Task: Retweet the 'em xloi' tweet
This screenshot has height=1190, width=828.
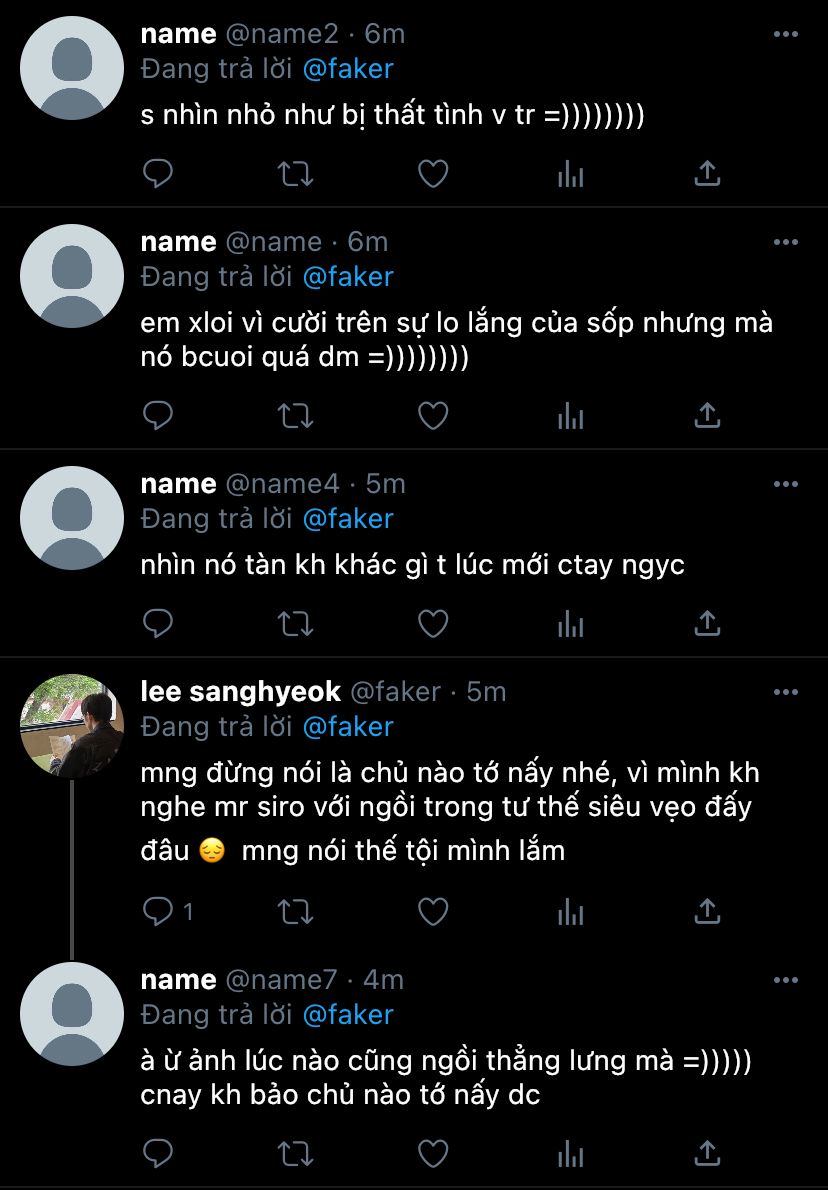Action: point(294,415)
